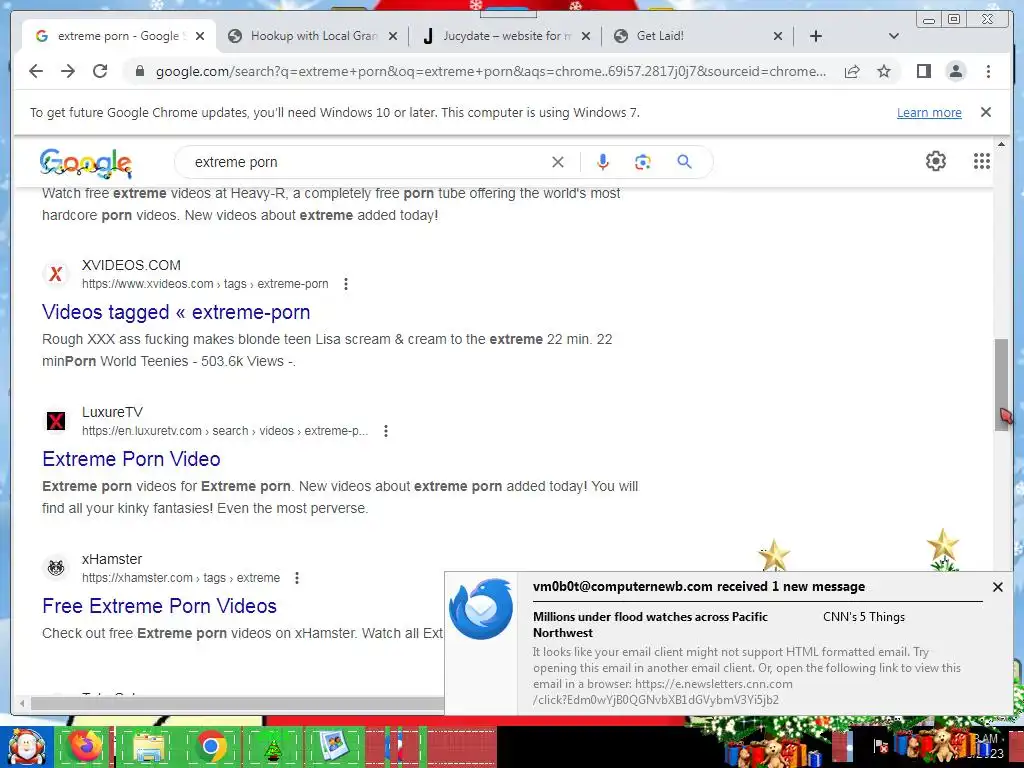View site information lock icon
1024x768 pixels.
tap(139, 71)
